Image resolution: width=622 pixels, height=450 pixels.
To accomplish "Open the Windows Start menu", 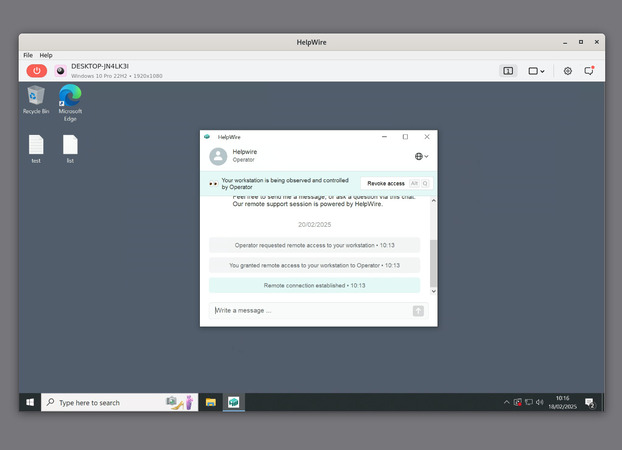I will click(30, 402).
